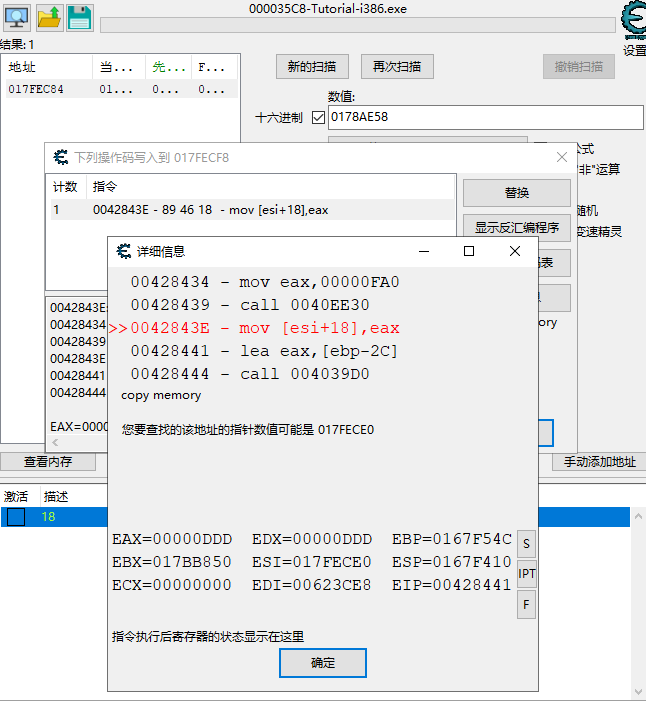The height and width of the screenshot is (701, 646).
Task: Toggle the hexadecimal checkbox
Action: [318, 118]
